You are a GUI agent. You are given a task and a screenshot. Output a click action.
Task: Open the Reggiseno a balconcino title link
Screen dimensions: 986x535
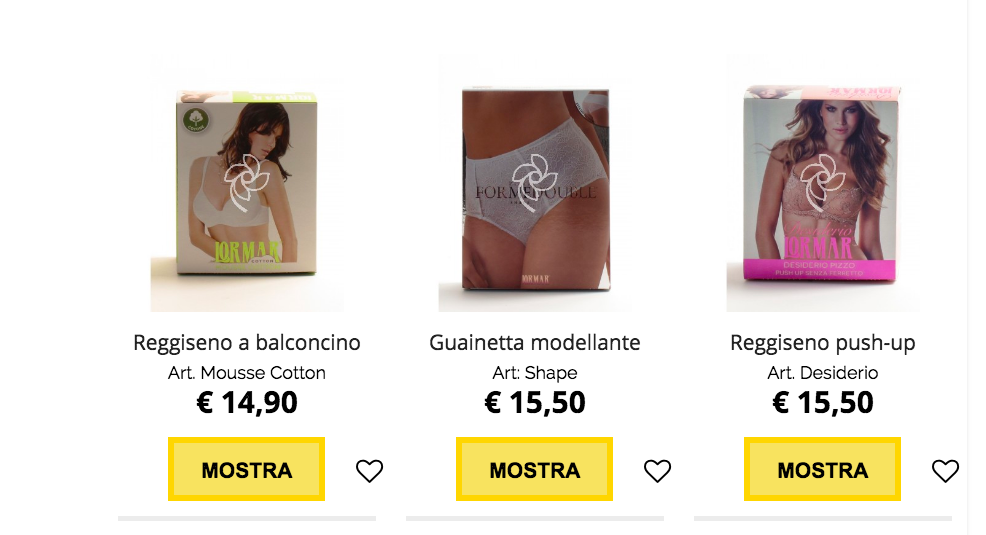[x=246, y=343]
